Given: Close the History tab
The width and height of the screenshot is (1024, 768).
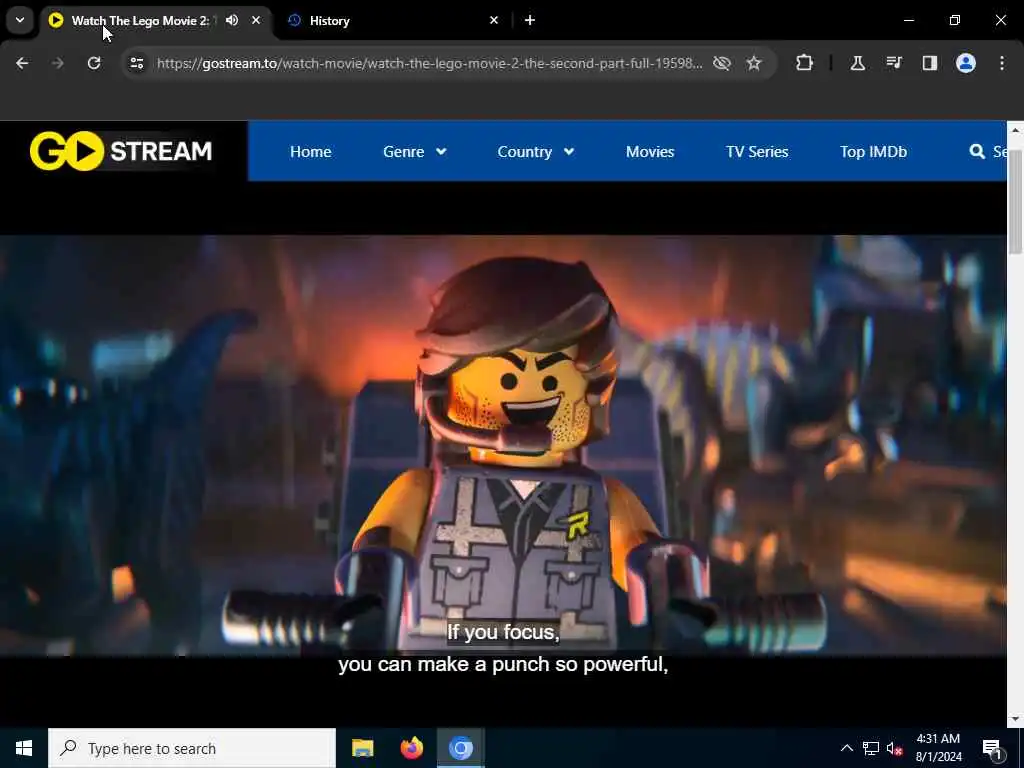Looking at the screenshot, I should (494, 20).
